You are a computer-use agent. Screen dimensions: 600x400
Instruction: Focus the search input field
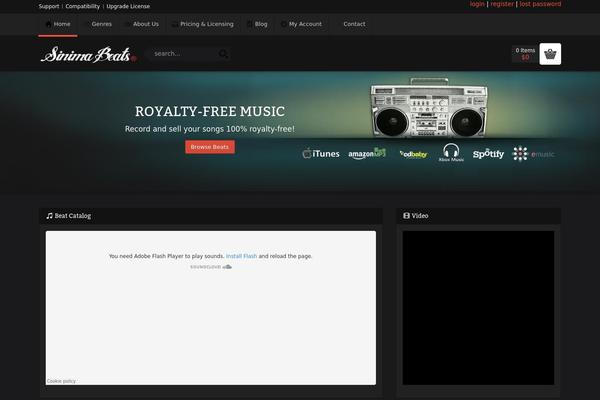(x=184, y=54)
